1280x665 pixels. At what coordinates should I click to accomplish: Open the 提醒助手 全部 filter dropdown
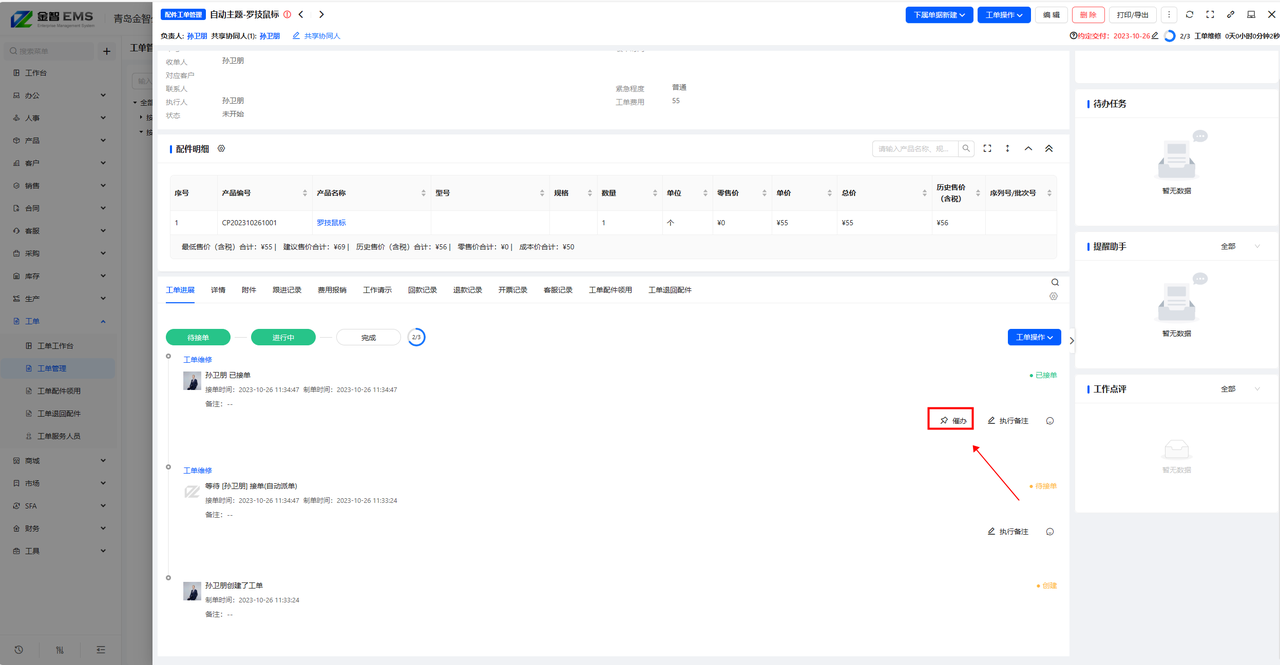tap(1241, 246)
